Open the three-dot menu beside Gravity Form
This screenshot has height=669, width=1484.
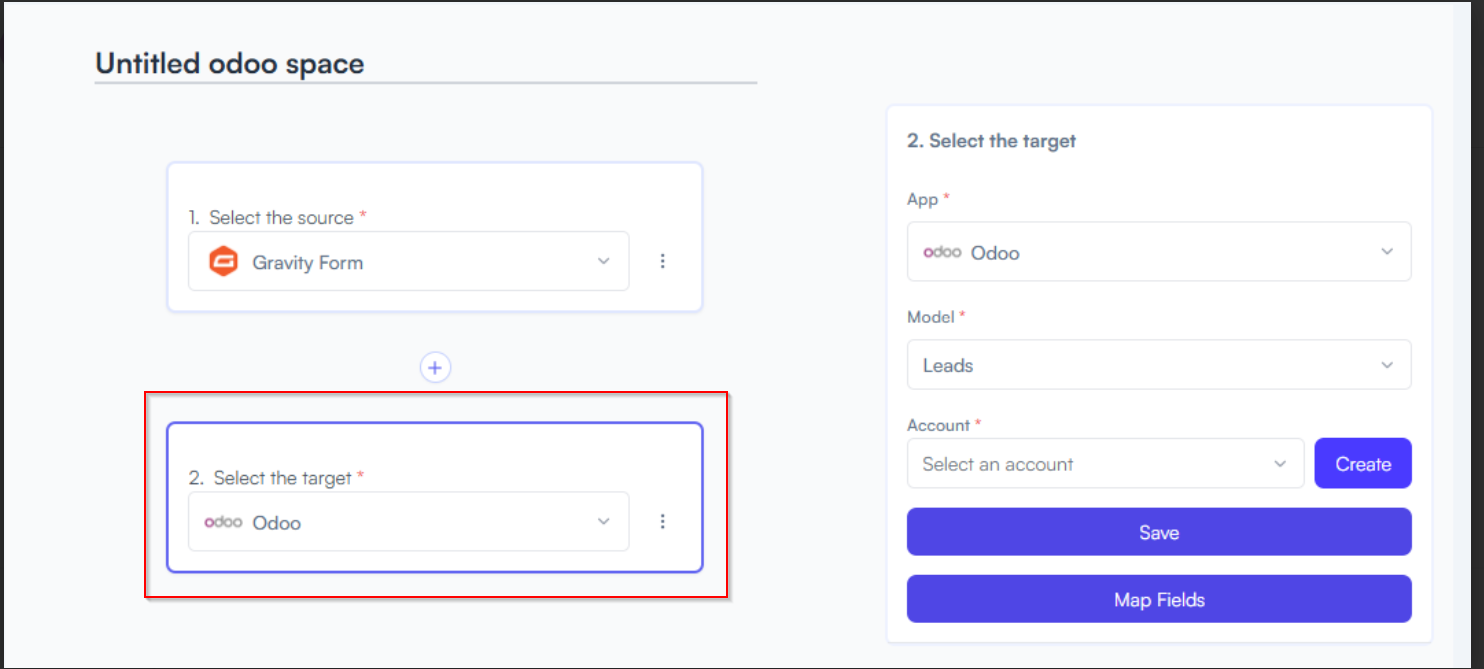pos(662,261)
